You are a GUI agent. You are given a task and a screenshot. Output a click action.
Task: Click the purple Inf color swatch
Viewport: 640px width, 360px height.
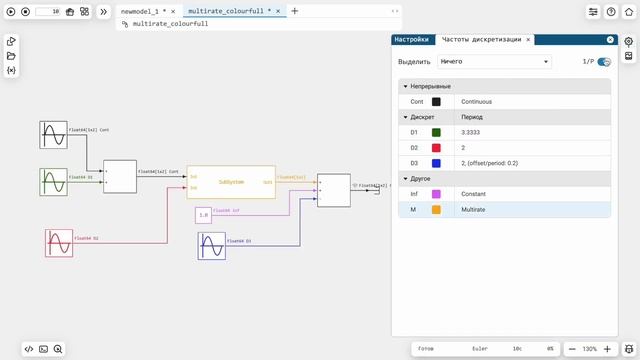(436, 194)
